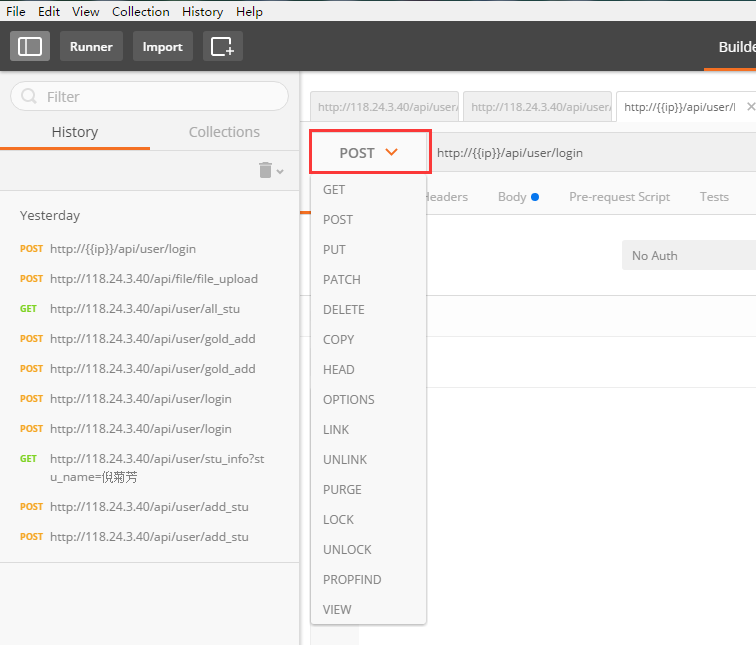
Task: Click the new window icon button
Action: pyautogui.click(x=222, y=46)
